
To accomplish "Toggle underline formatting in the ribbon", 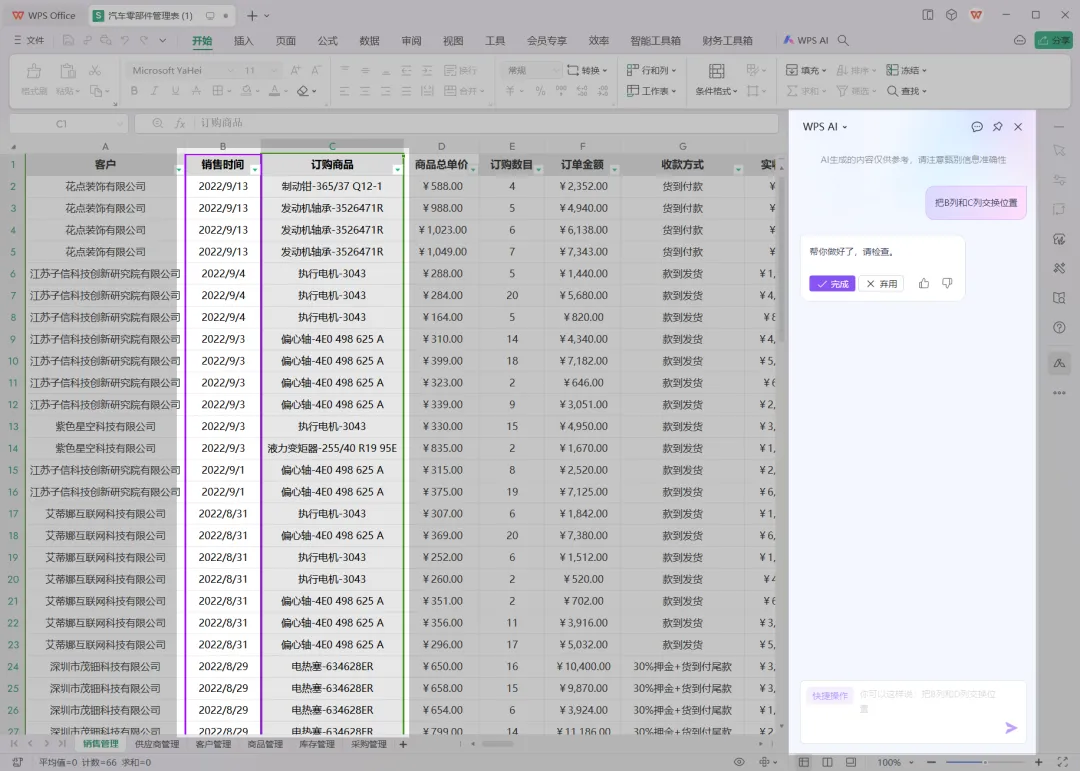I will pyautogui.click(x=174, y=90).
